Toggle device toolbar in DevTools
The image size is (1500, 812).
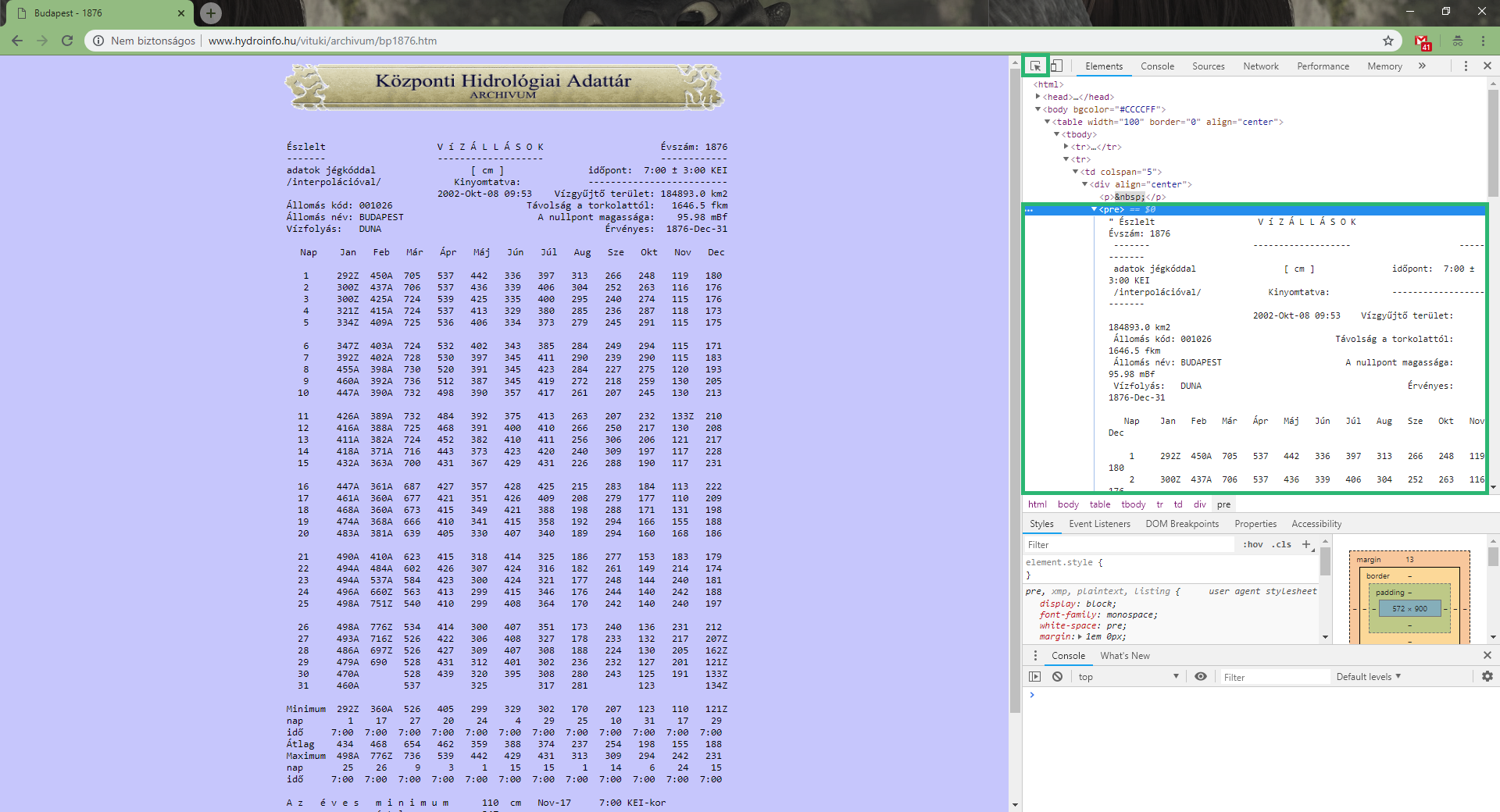[1056, 66]
